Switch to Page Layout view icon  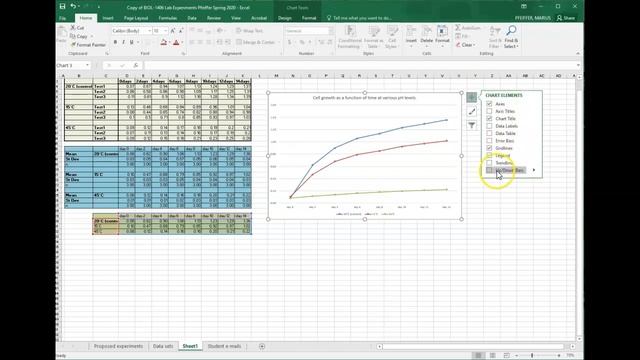click(x=493, y=356)
